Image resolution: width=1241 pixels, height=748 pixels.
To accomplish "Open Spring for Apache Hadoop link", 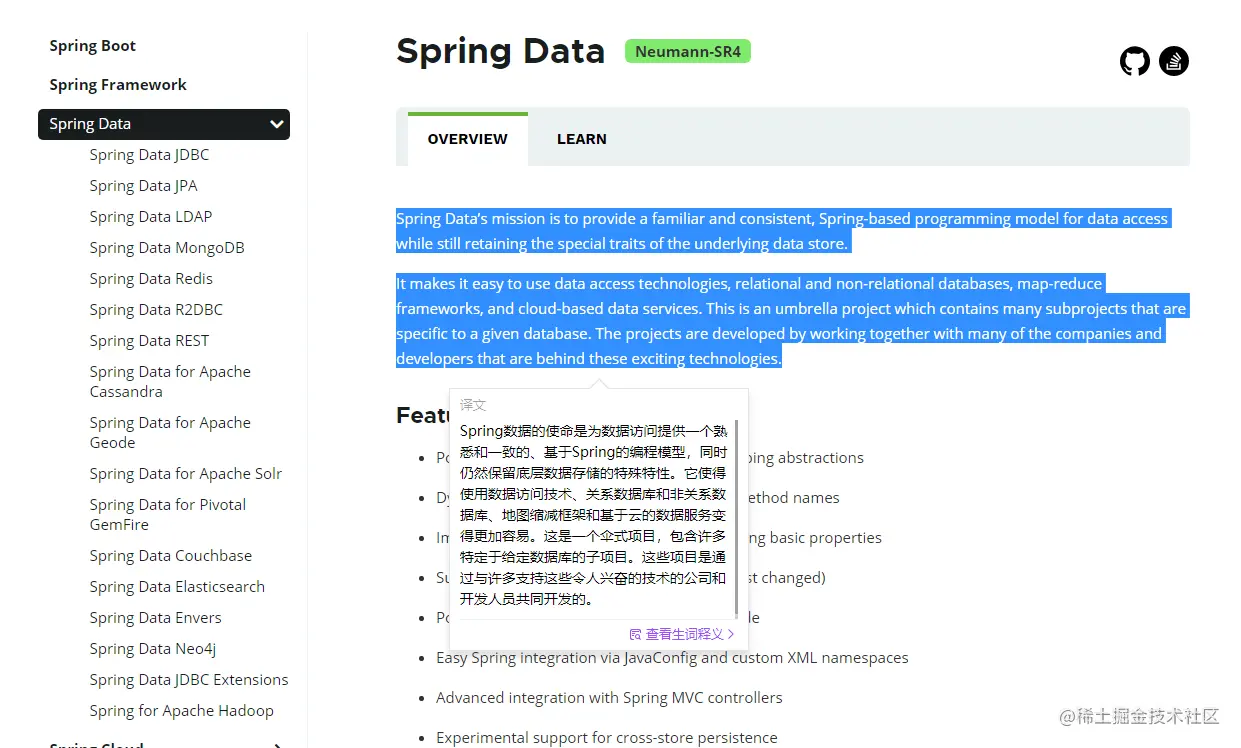I will point(181,711).
